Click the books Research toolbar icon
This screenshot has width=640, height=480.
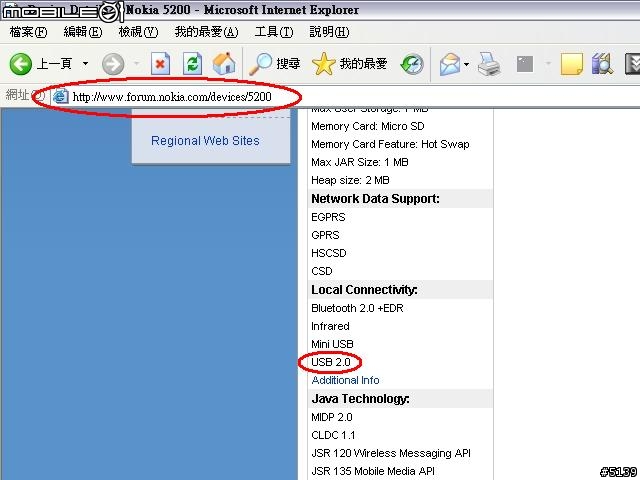[602, 64]
